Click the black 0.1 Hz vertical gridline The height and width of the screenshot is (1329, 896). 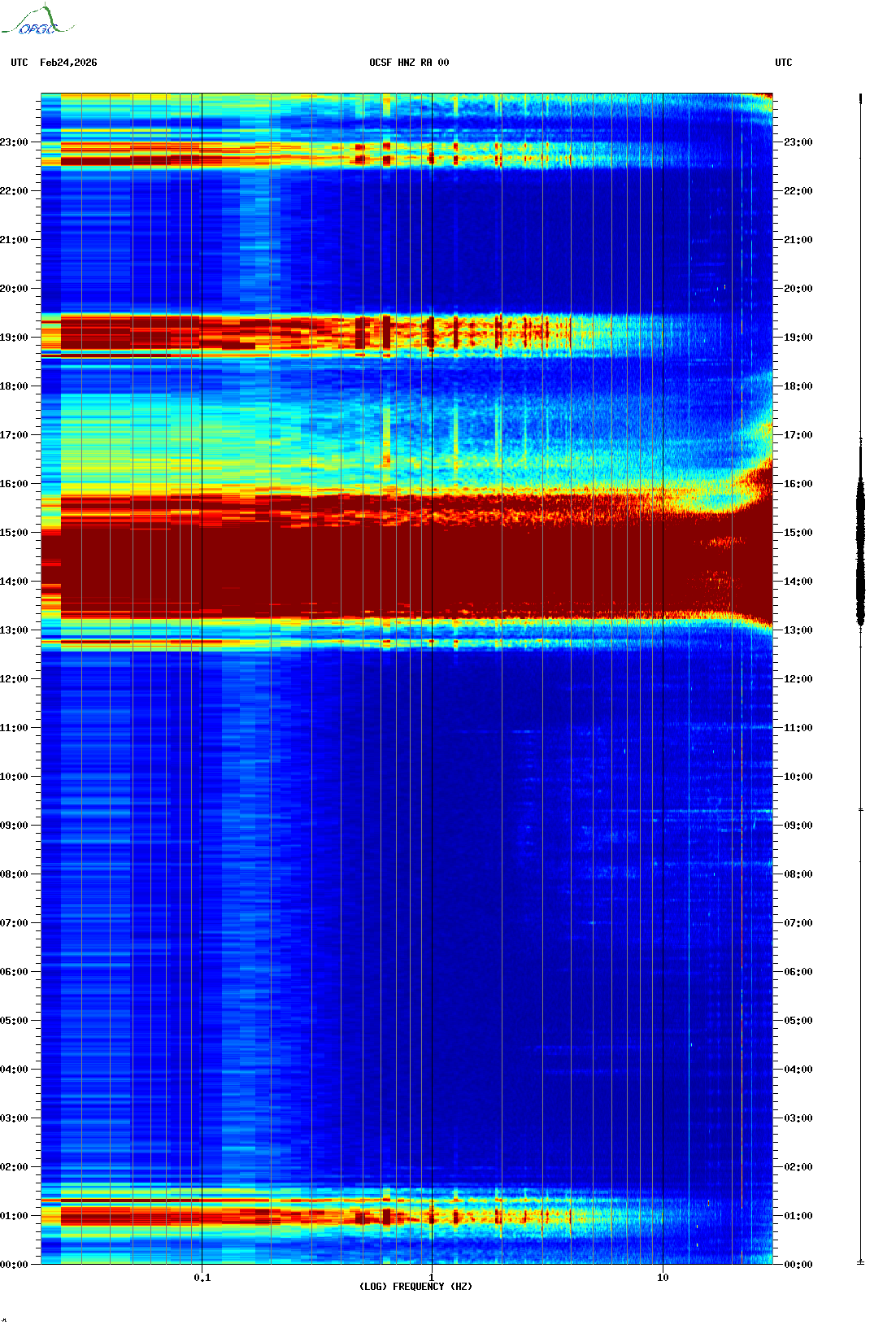pyautogui.click(x=202, y=679)
